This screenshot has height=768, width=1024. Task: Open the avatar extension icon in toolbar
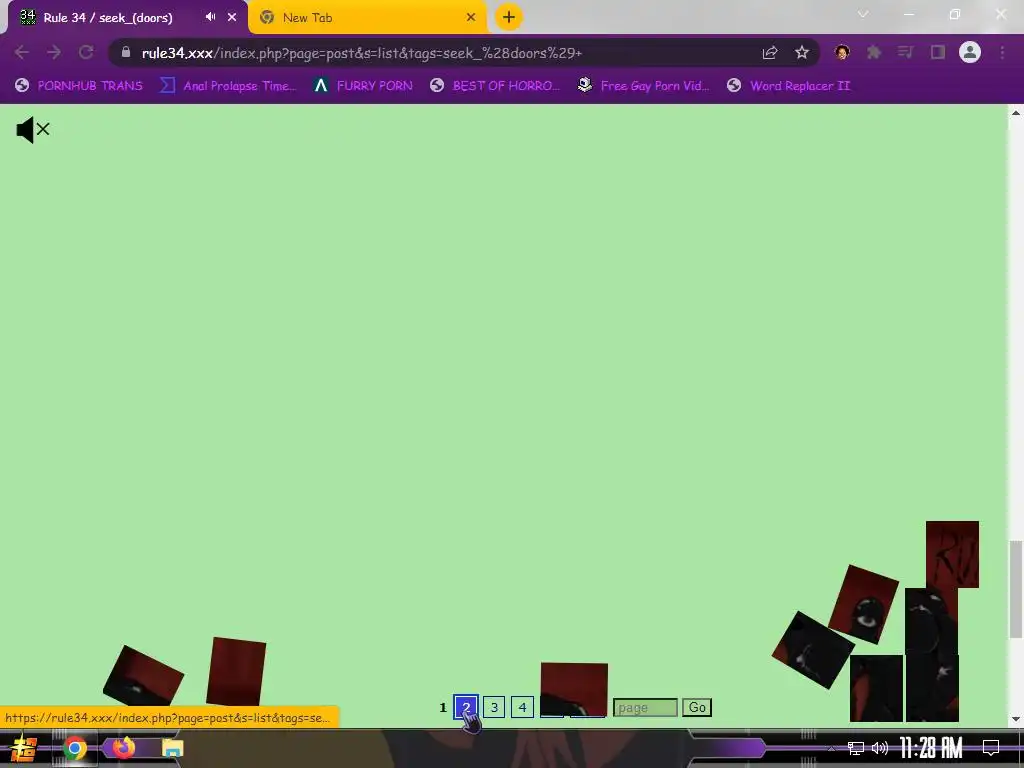(842, 52)
